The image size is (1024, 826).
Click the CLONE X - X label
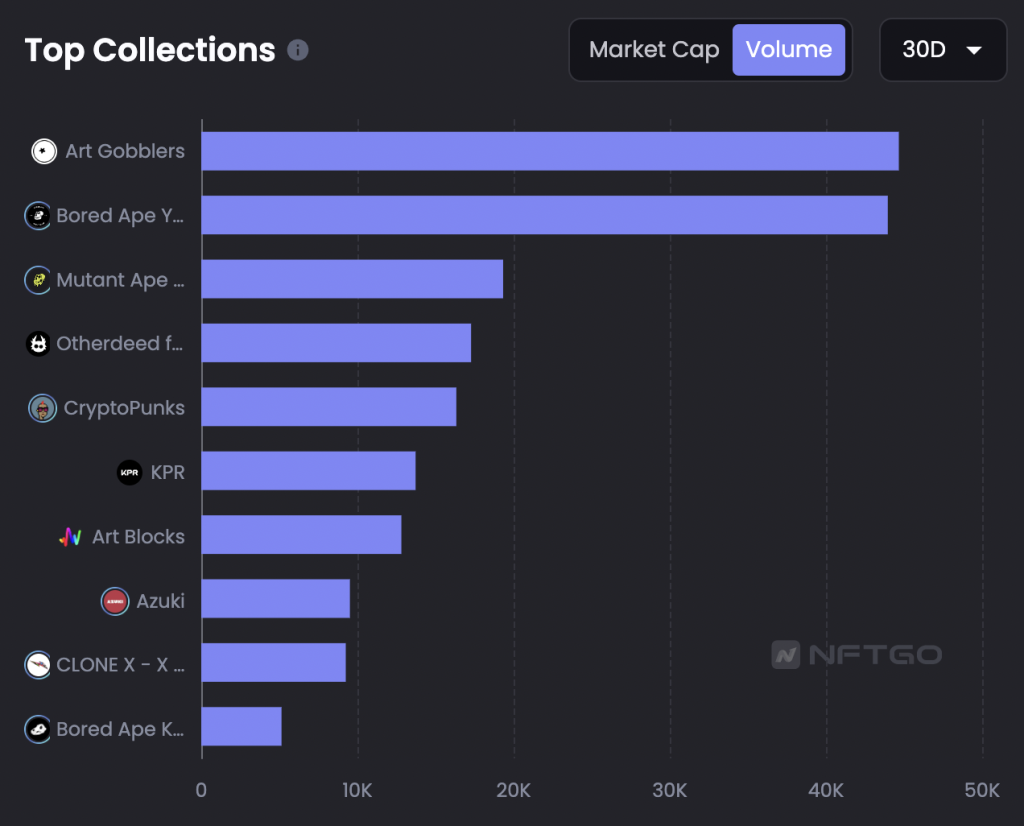point(120,665)
